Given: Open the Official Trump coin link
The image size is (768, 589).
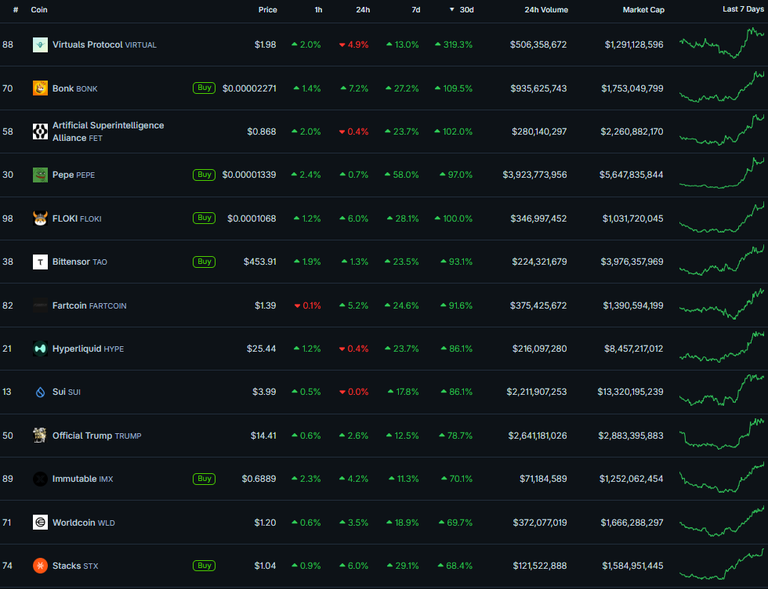Looking at the screenshot, I should coord(97,435).
